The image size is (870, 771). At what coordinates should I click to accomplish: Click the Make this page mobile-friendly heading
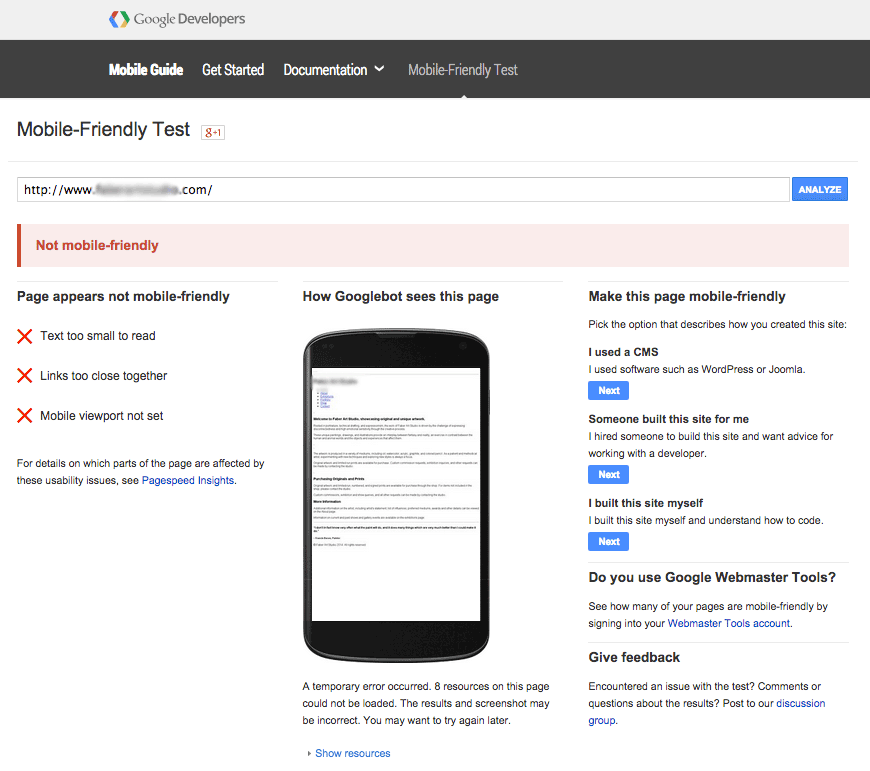(x=687, y=297)
